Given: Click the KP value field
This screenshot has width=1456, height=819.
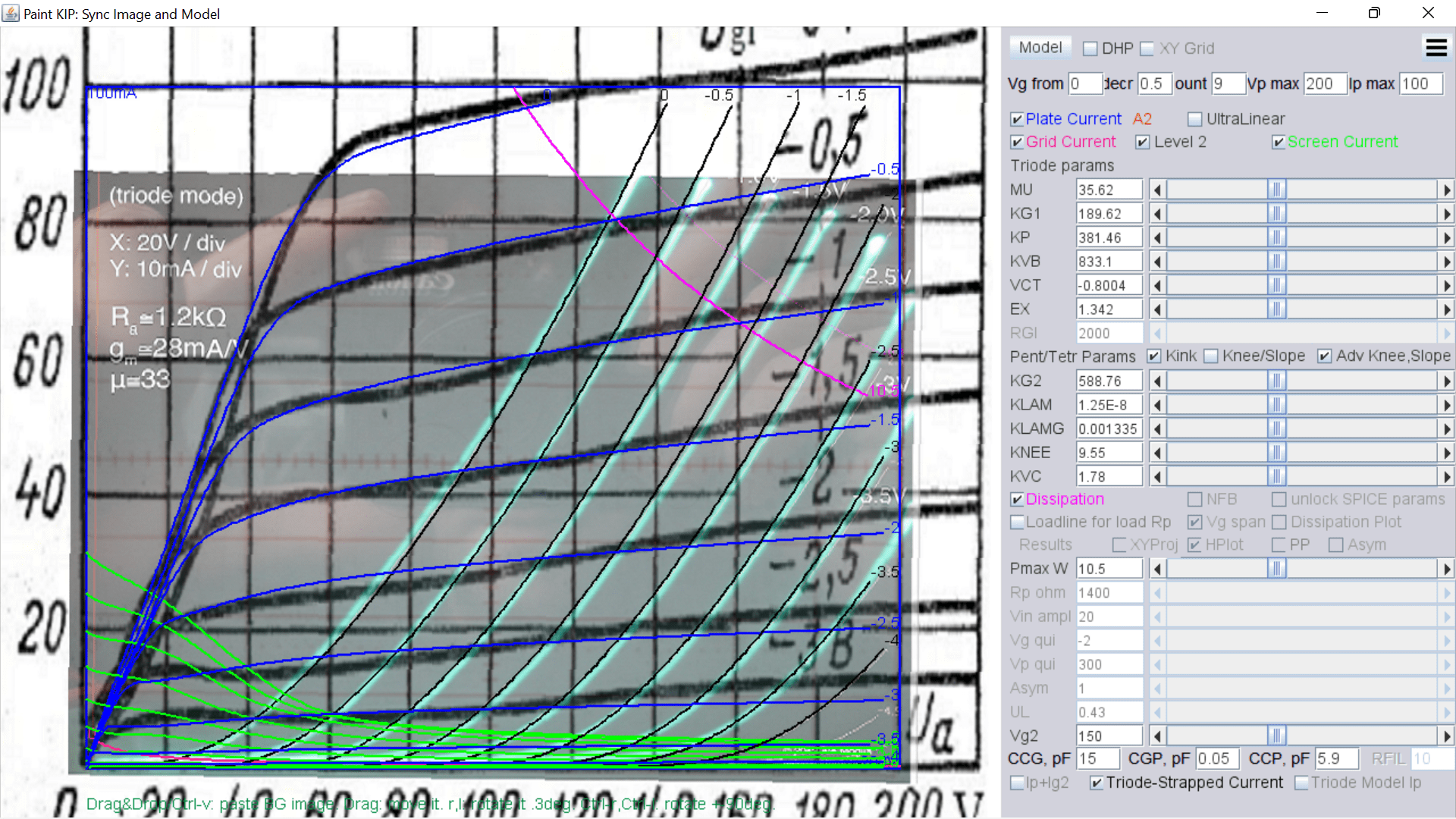Looking at the screenshot, I should pos(1109,237).
